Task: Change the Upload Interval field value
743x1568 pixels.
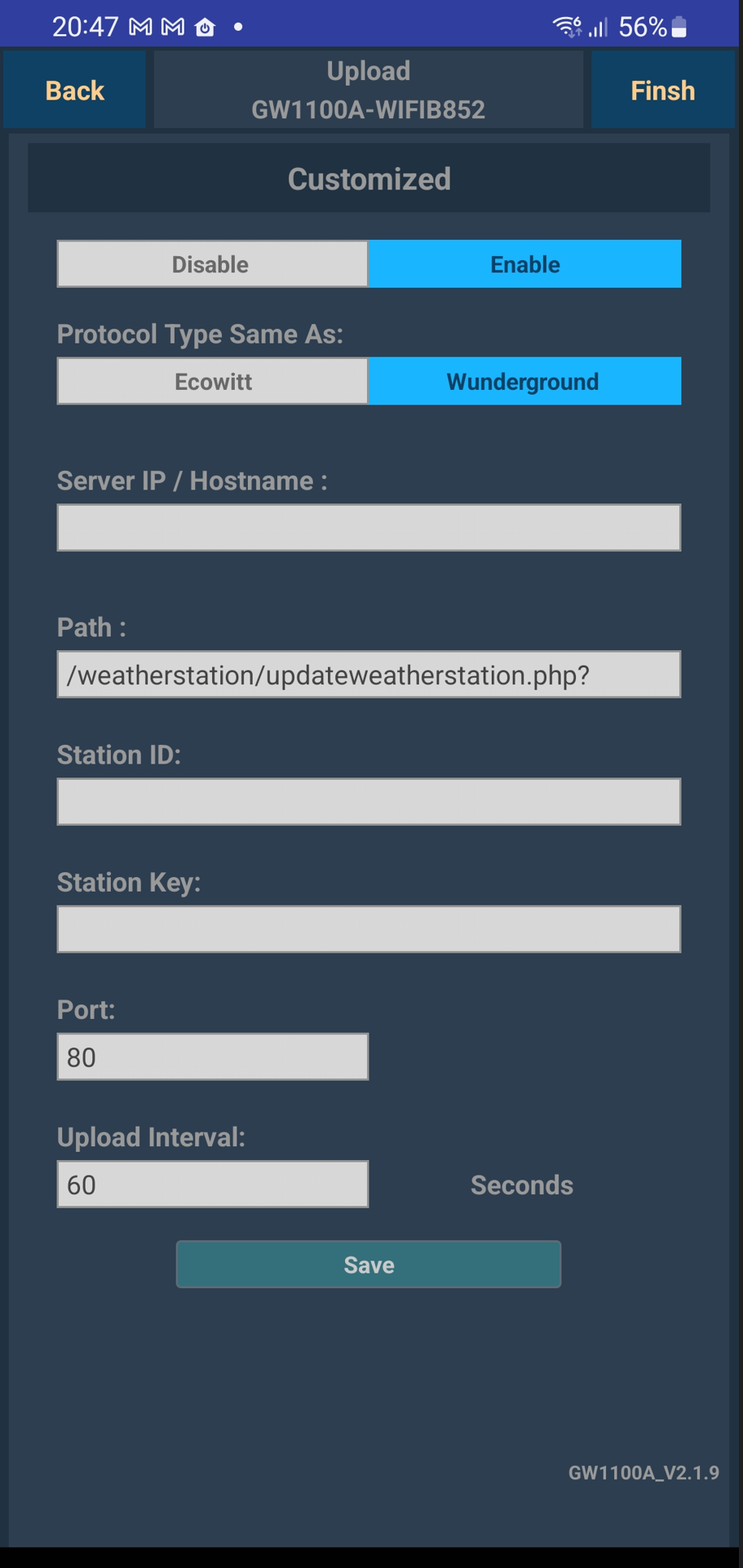Action: pyautogui.click(x=212, y=1185)
